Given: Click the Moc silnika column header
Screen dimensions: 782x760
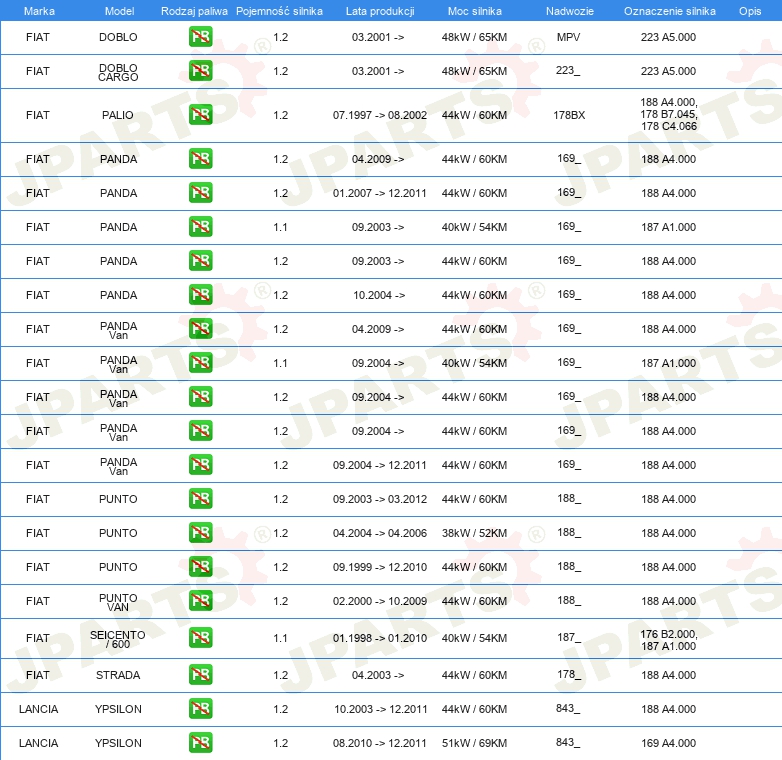Looking at the screenshot, I should pos(475,11).
